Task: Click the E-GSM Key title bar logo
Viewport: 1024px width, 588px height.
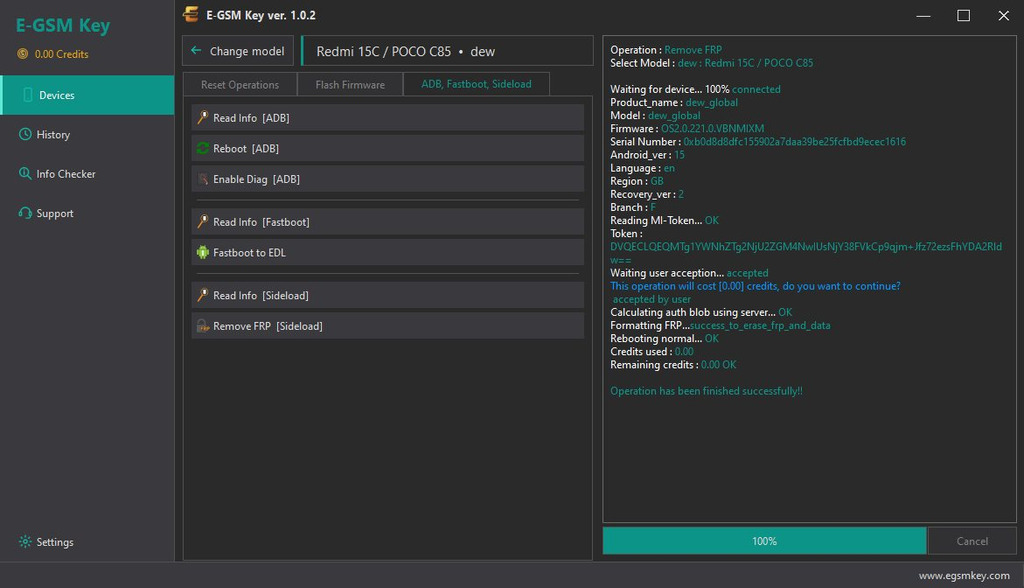Action: [x=191, y=14]
